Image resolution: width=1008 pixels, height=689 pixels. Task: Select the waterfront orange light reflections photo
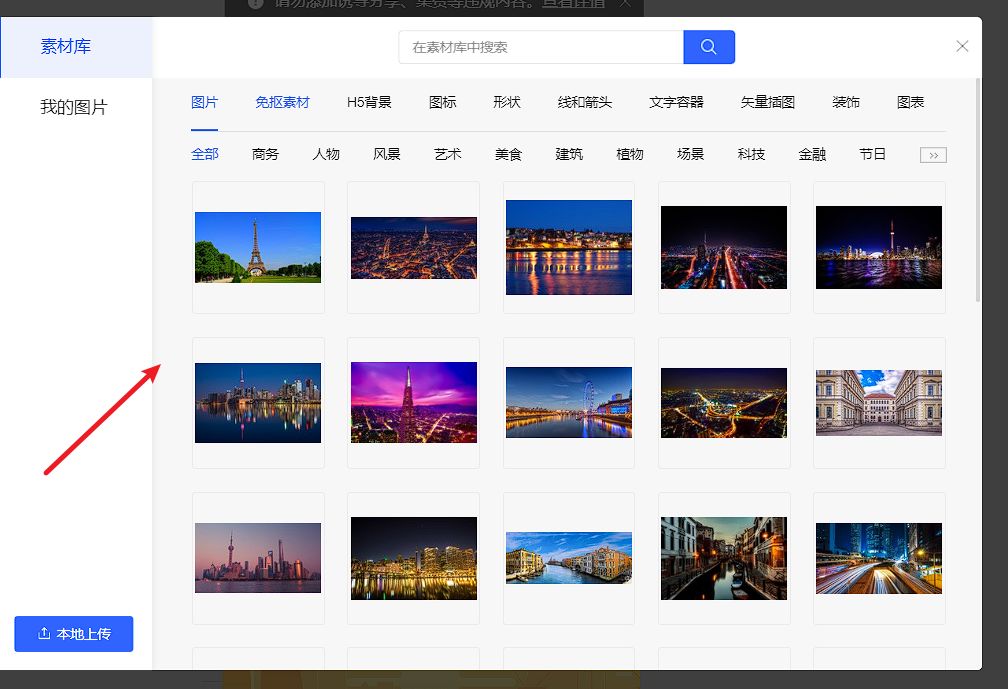[569, 247]
